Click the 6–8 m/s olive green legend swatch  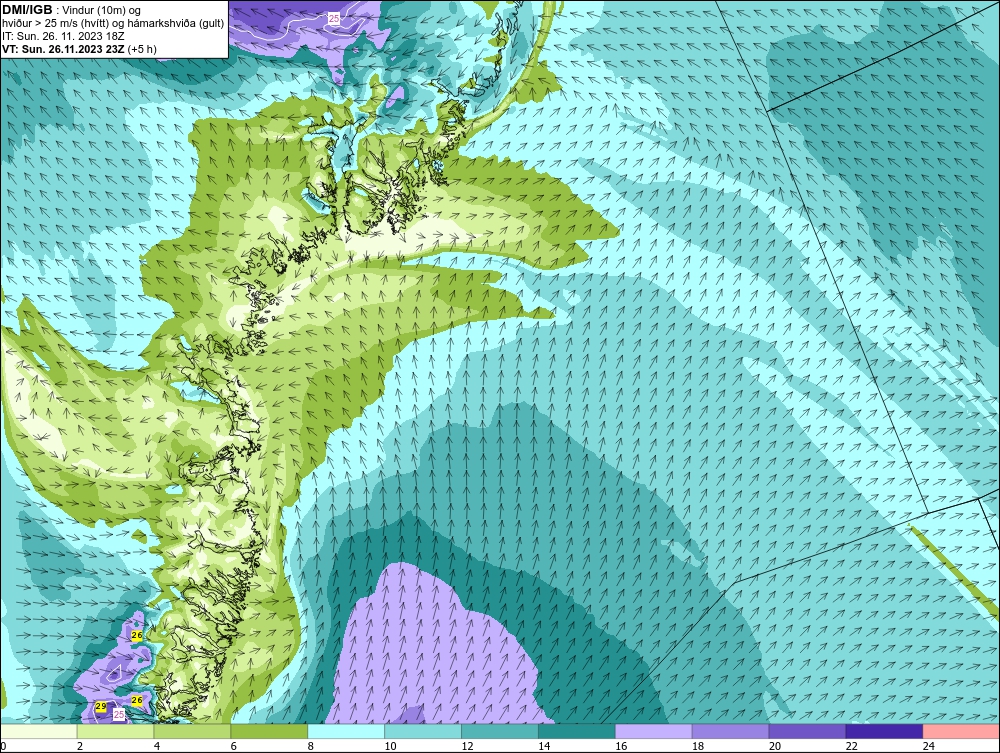[269, 731]
